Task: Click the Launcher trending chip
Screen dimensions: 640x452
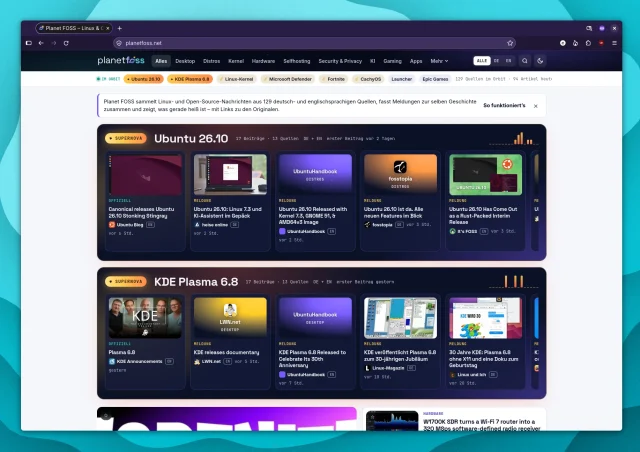Action: [402, 79]
